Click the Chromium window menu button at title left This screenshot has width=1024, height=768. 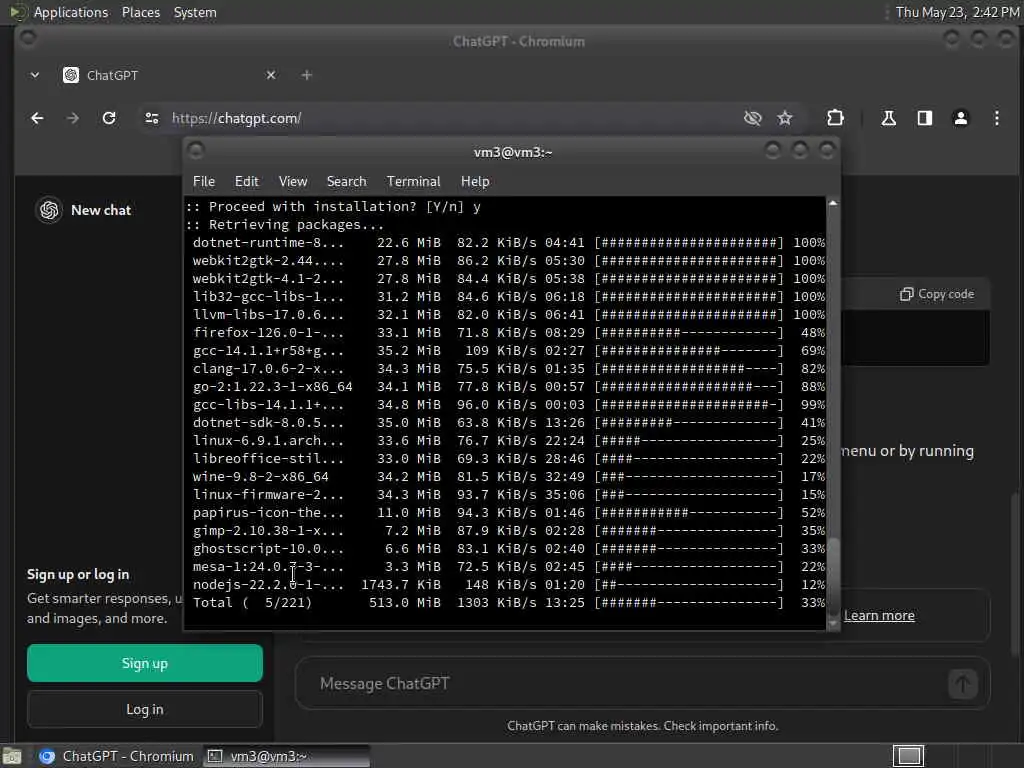click(27, 38)
